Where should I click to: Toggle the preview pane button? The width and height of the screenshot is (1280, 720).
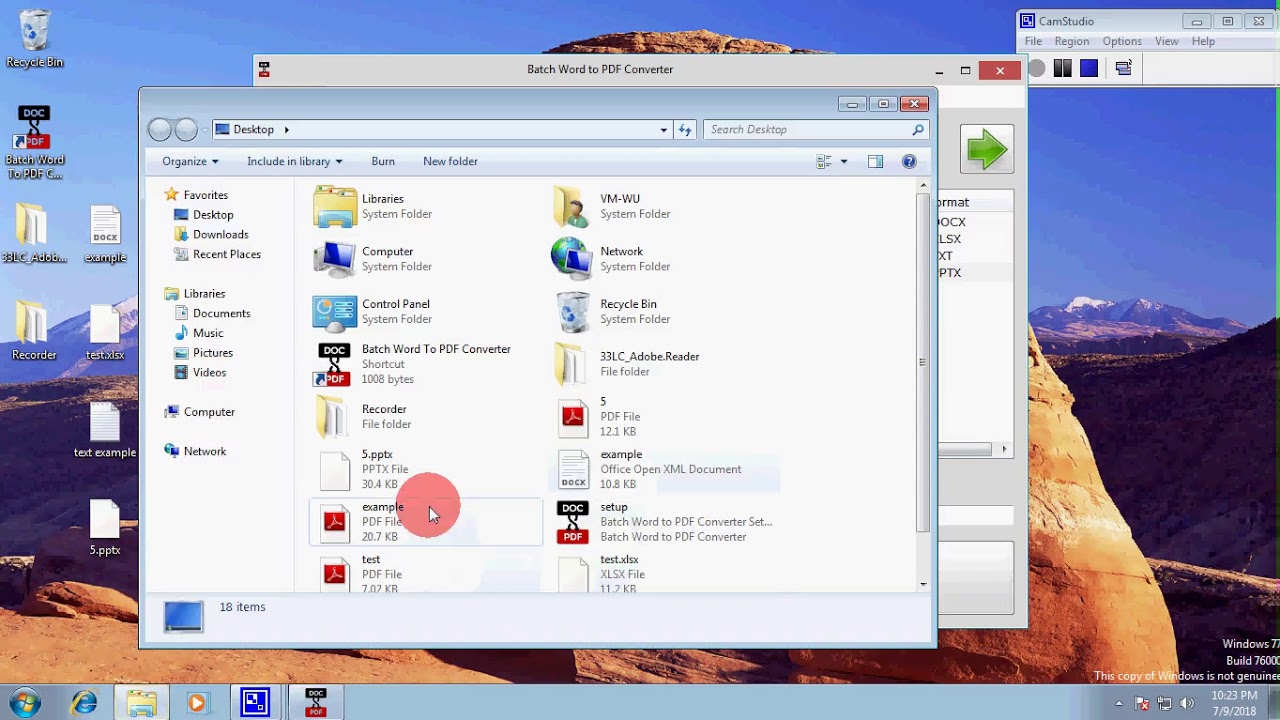[875, 161]
